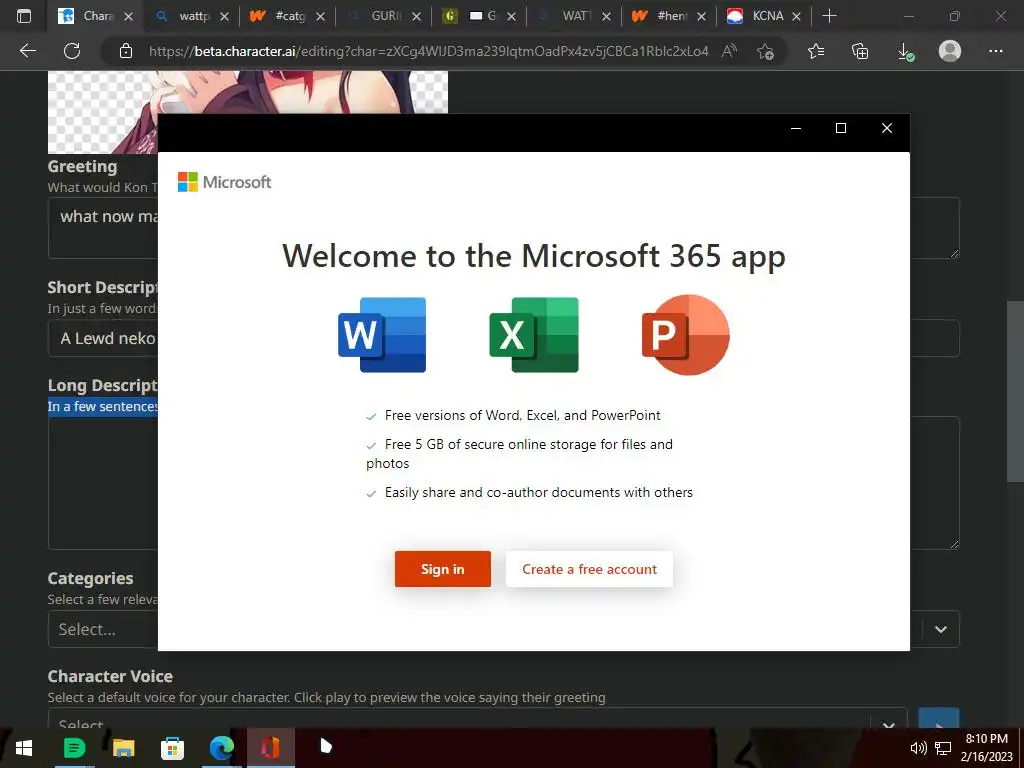This screenshot has height=768, width=1024.
Task: Activate Read aloud icon in address bar
Action: pos(729,51)
